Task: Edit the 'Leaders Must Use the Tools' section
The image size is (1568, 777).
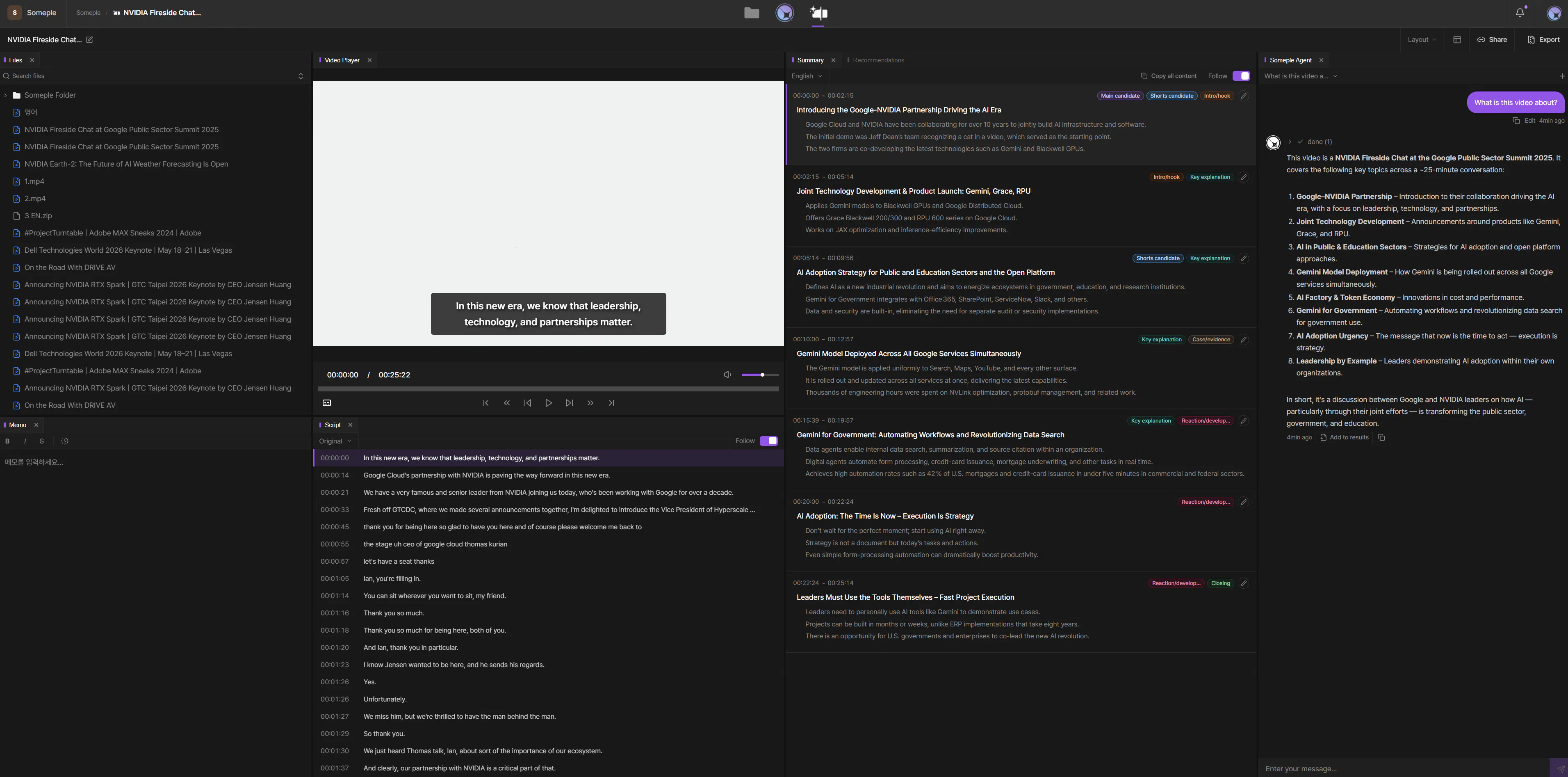Action: click(1244, 583)
